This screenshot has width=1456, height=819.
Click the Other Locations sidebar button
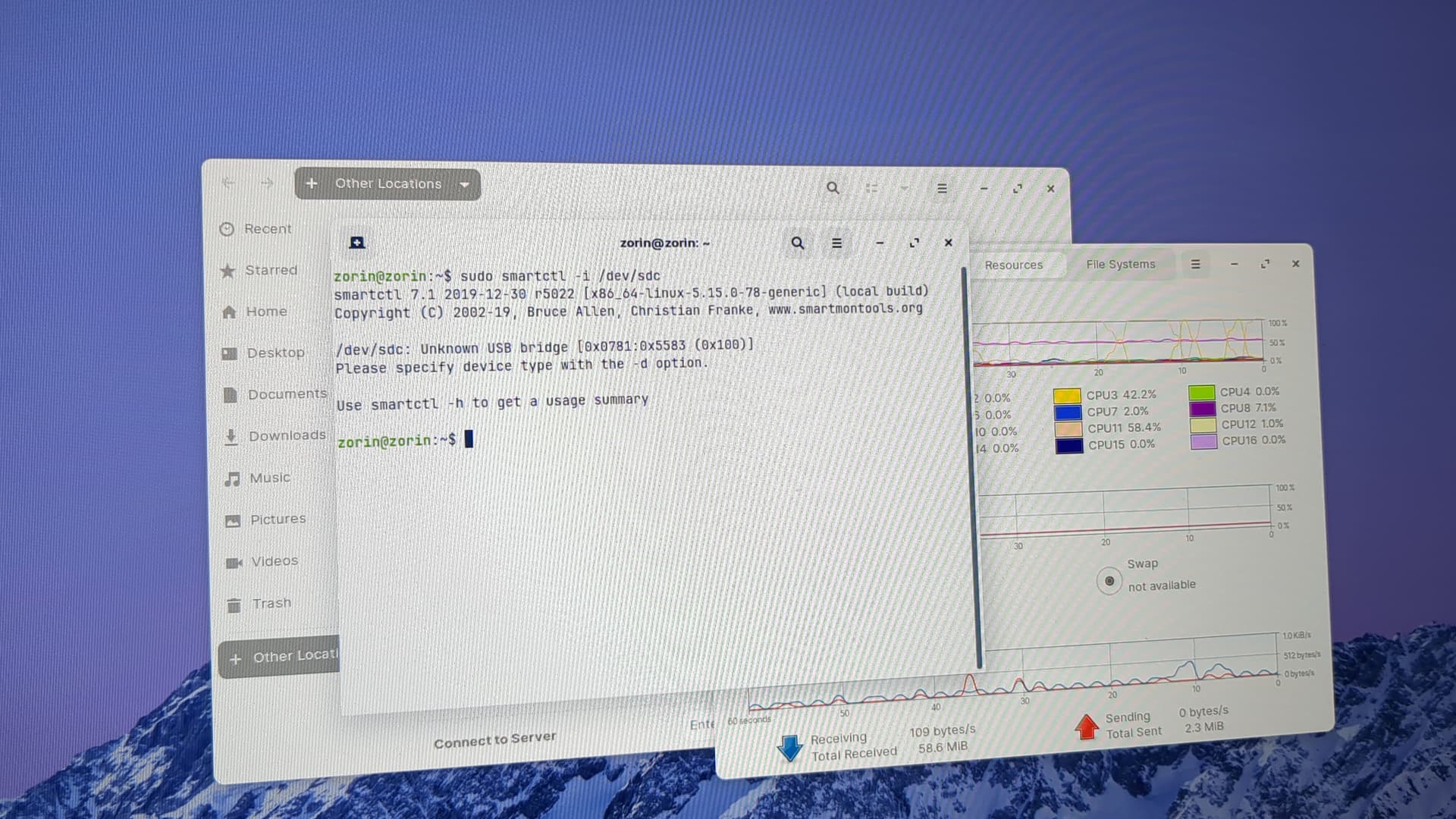pos(281,657)
